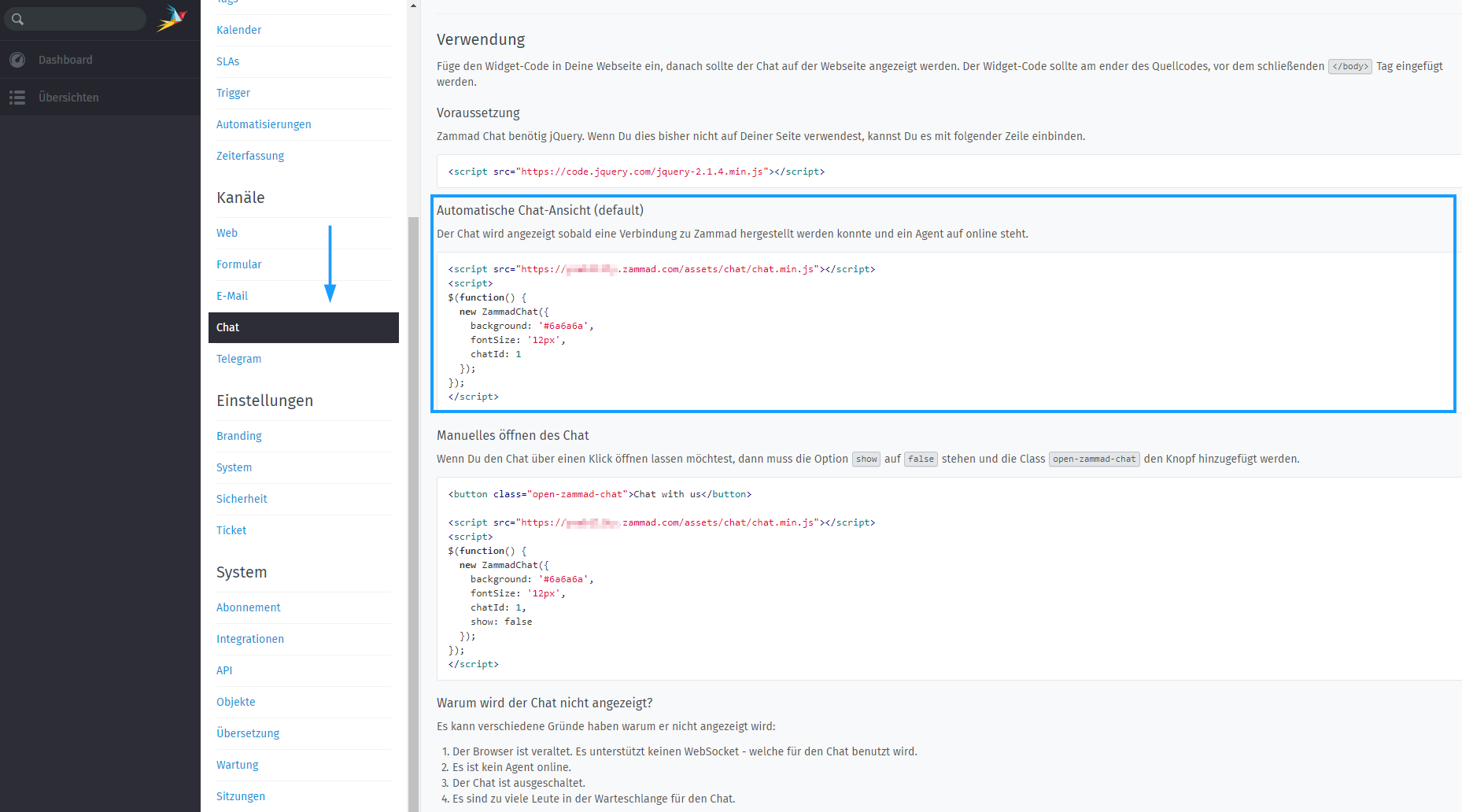1462x812 pixels.
Task: Go to Sicherheit settings
Action: click(242, 499)
